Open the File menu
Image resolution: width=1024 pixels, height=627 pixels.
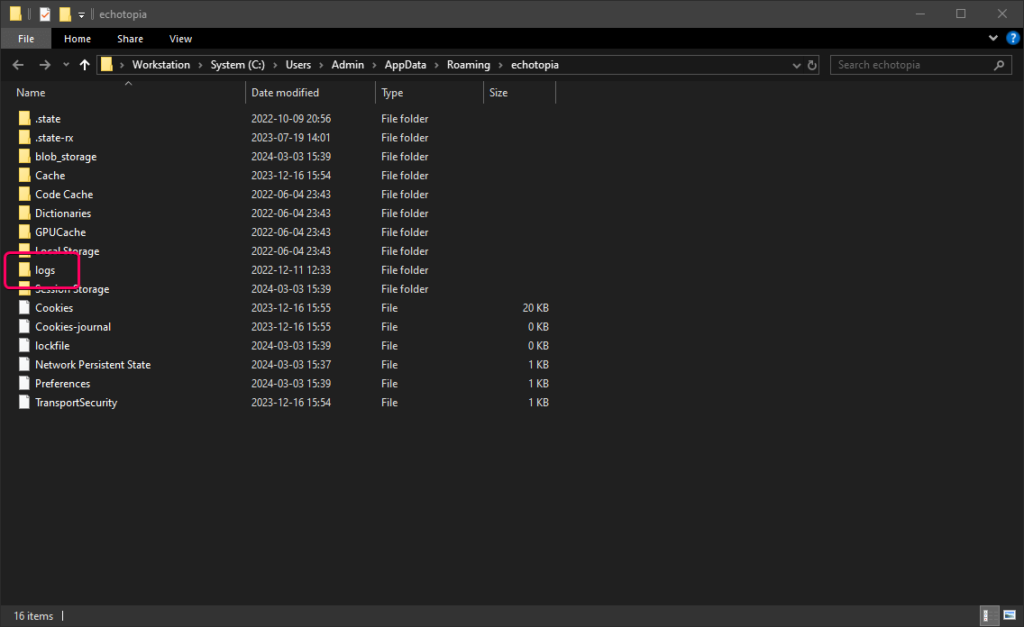26,38
